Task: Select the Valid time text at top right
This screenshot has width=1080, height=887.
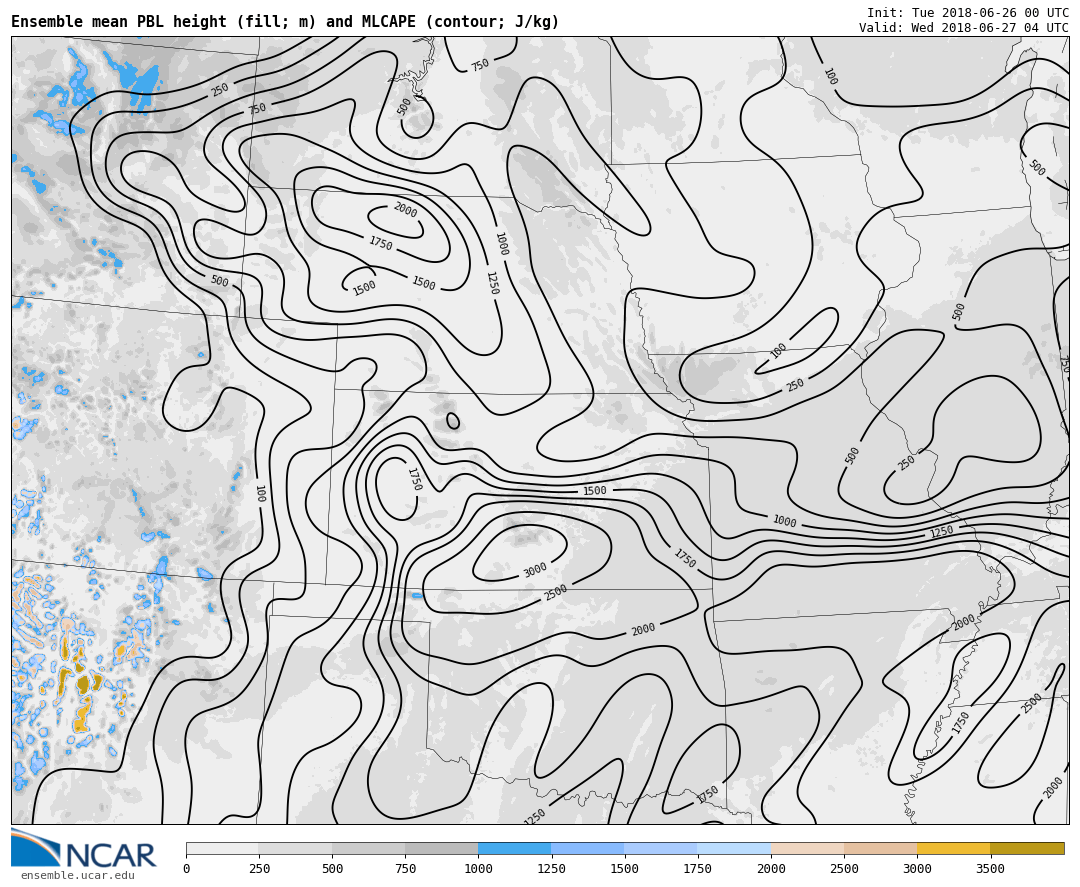Action: [963, 28]
